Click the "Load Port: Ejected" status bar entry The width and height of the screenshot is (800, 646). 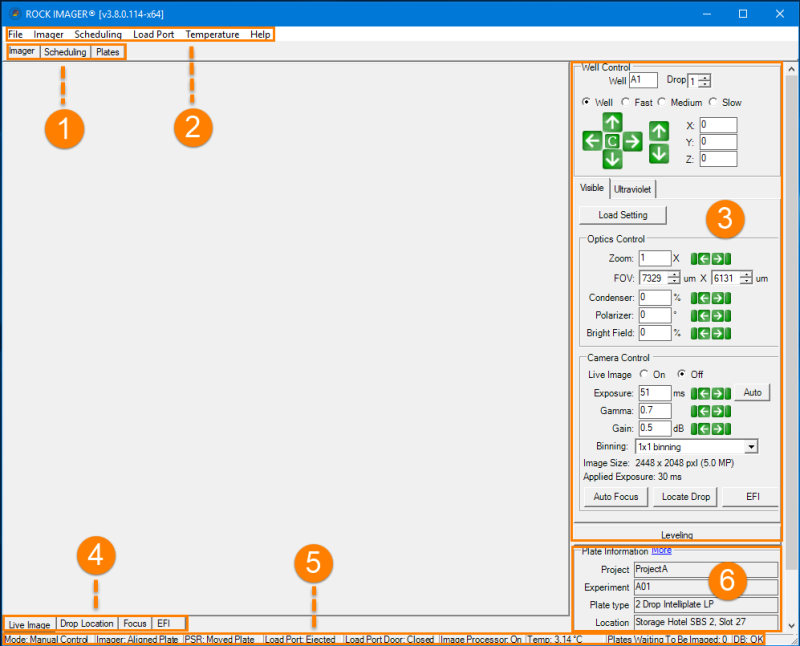[300, 639]
